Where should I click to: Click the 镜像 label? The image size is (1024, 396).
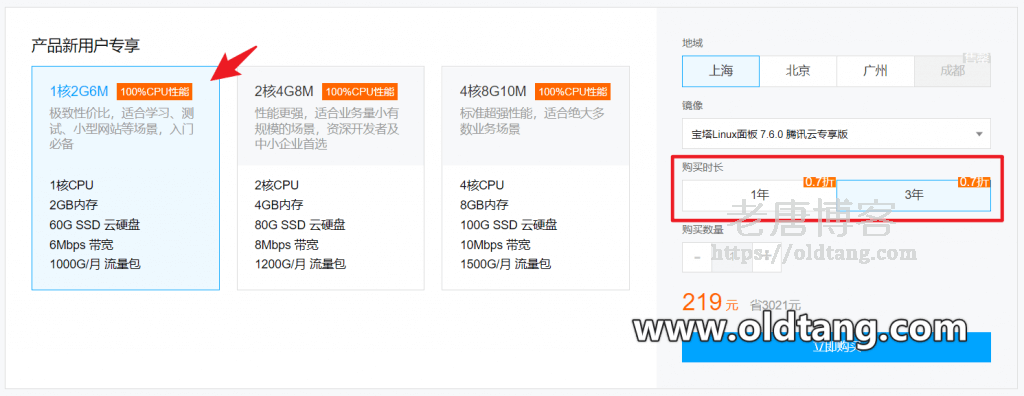point(693,106)
